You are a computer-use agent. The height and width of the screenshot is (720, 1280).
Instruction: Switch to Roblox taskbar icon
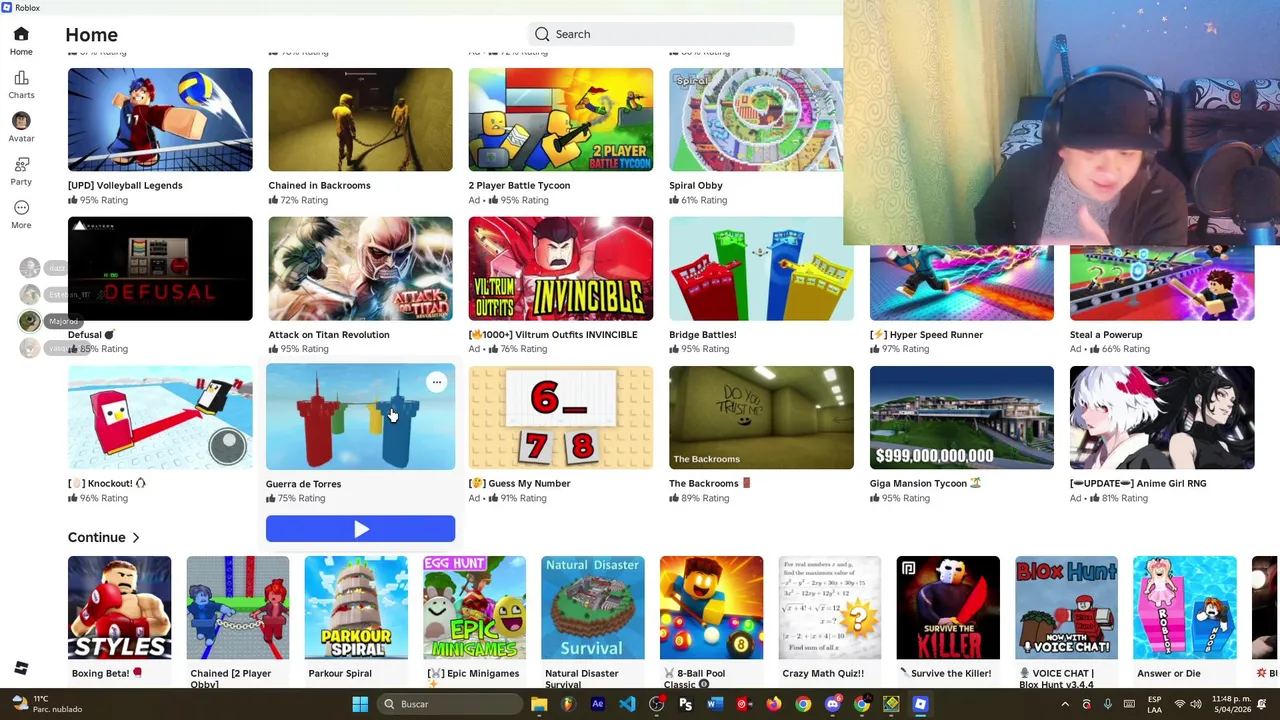920,704
